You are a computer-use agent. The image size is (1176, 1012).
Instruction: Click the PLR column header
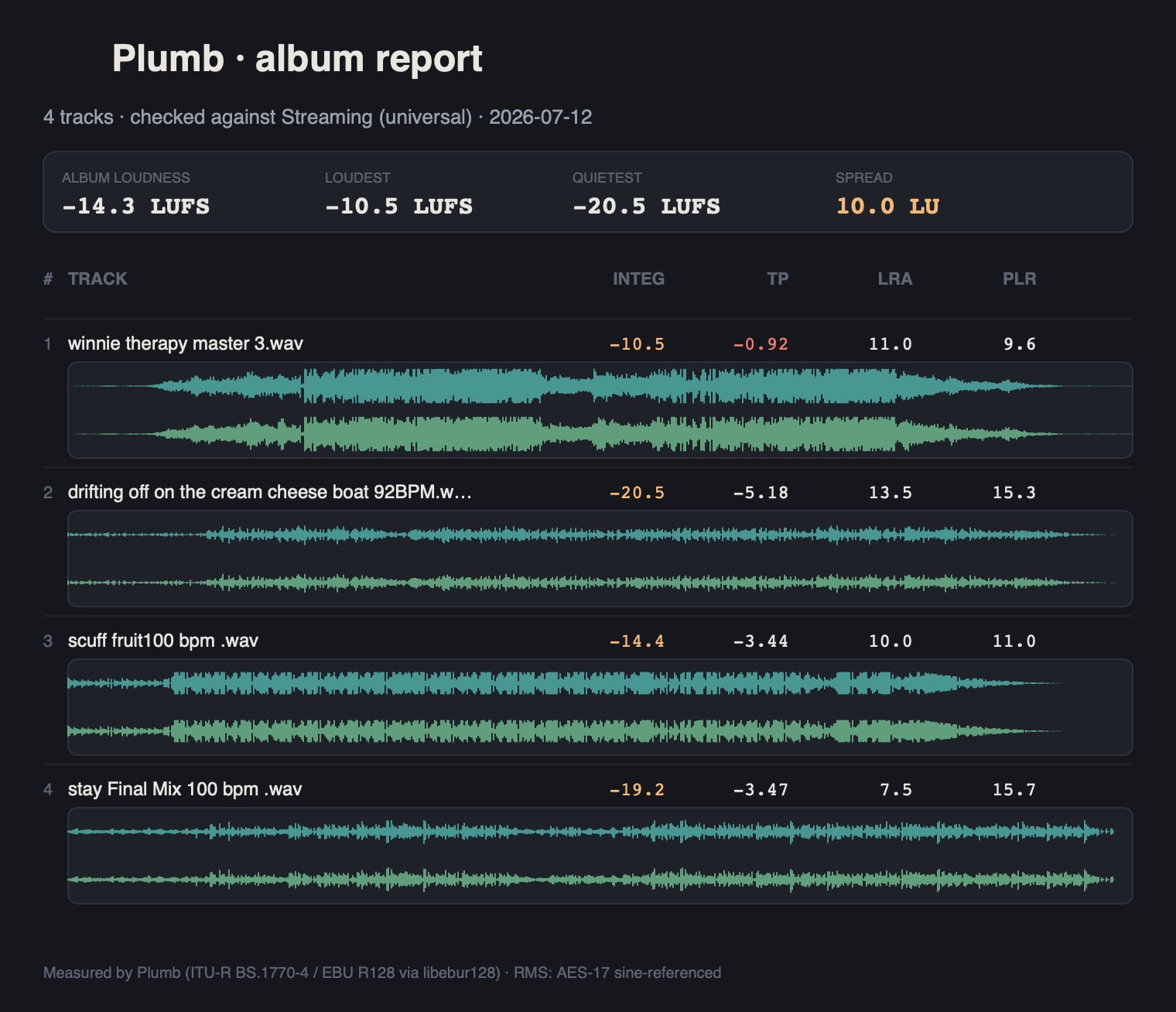point(1020,279)
